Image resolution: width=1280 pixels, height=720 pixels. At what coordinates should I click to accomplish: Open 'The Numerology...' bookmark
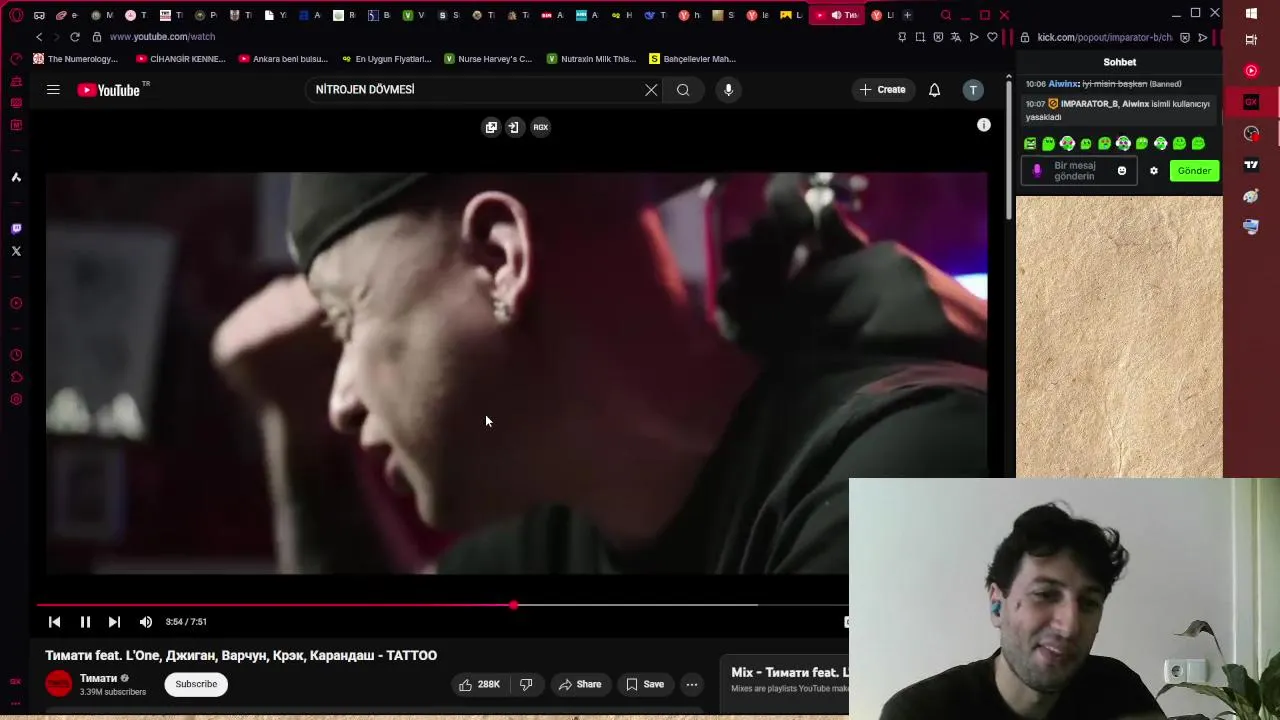[76, 59]
